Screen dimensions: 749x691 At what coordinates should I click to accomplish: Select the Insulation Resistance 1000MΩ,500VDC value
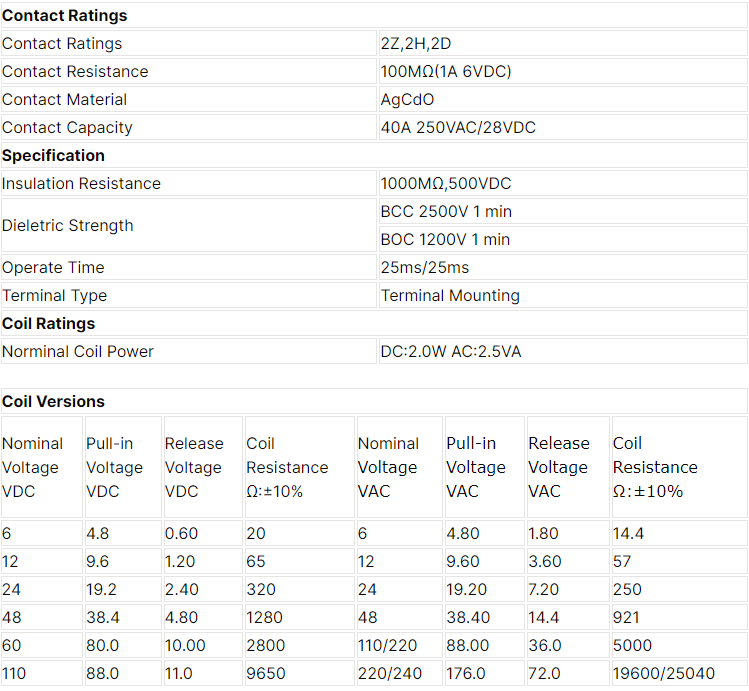pyautogui.click(x=563, y=183)
